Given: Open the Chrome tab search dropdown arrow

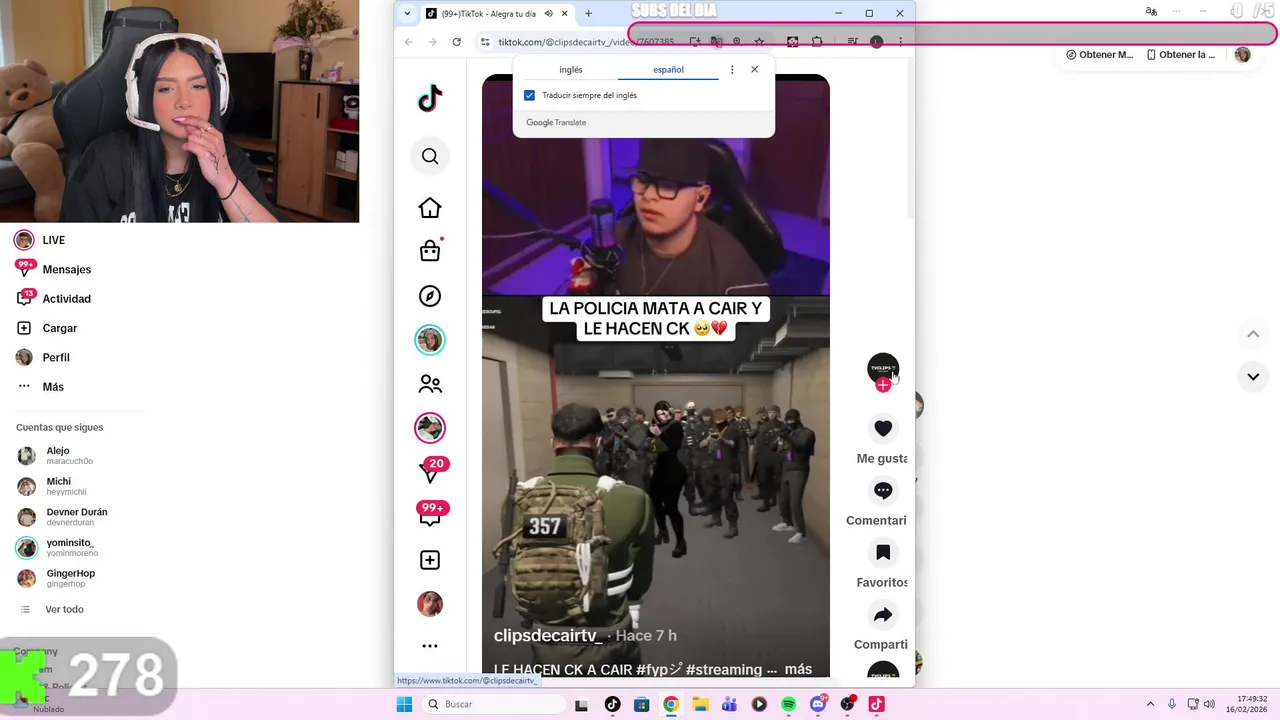Looking at the screenshot, I should [x=407, y=14].
